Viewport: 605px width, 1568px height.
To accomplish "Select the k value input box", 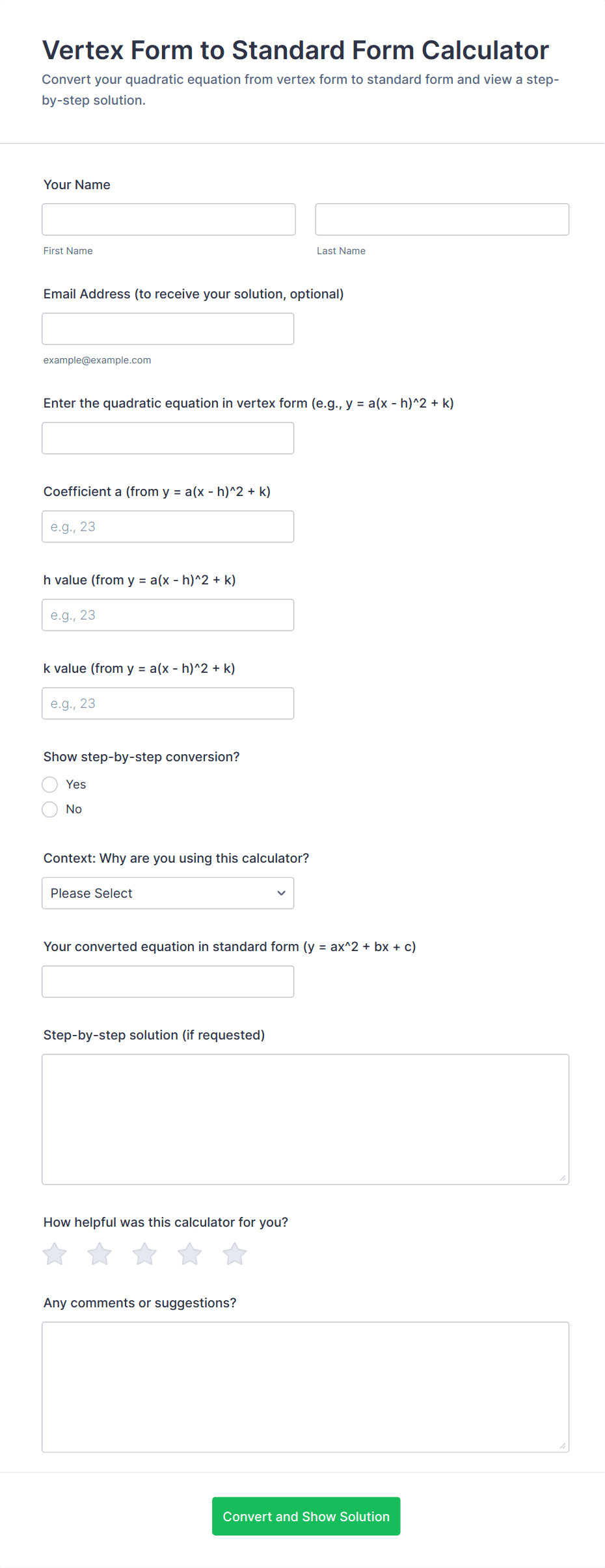I will click(168, 703).
